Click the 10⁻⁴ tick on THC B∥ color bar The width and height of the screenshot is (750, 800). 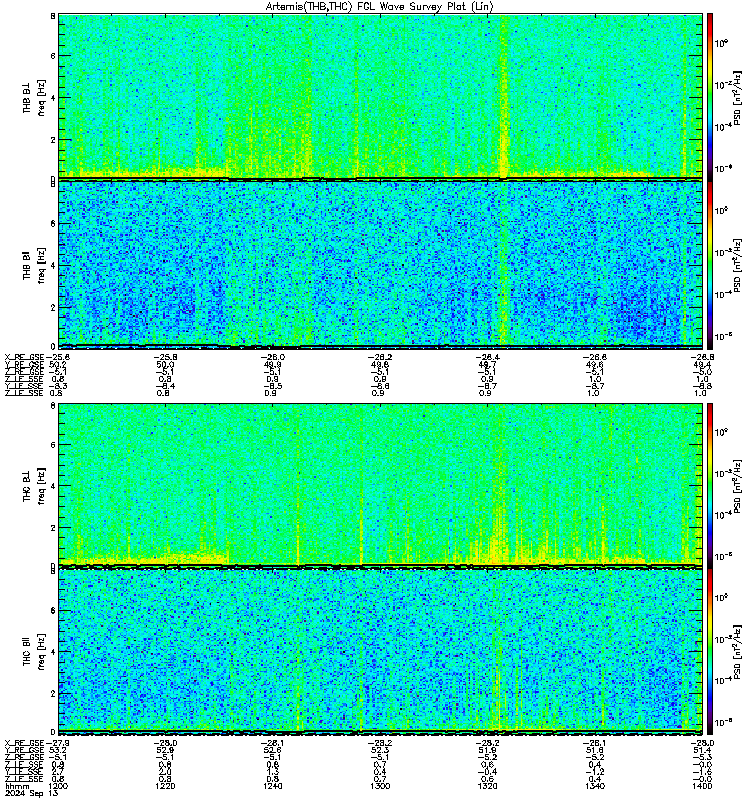(722, 680)
